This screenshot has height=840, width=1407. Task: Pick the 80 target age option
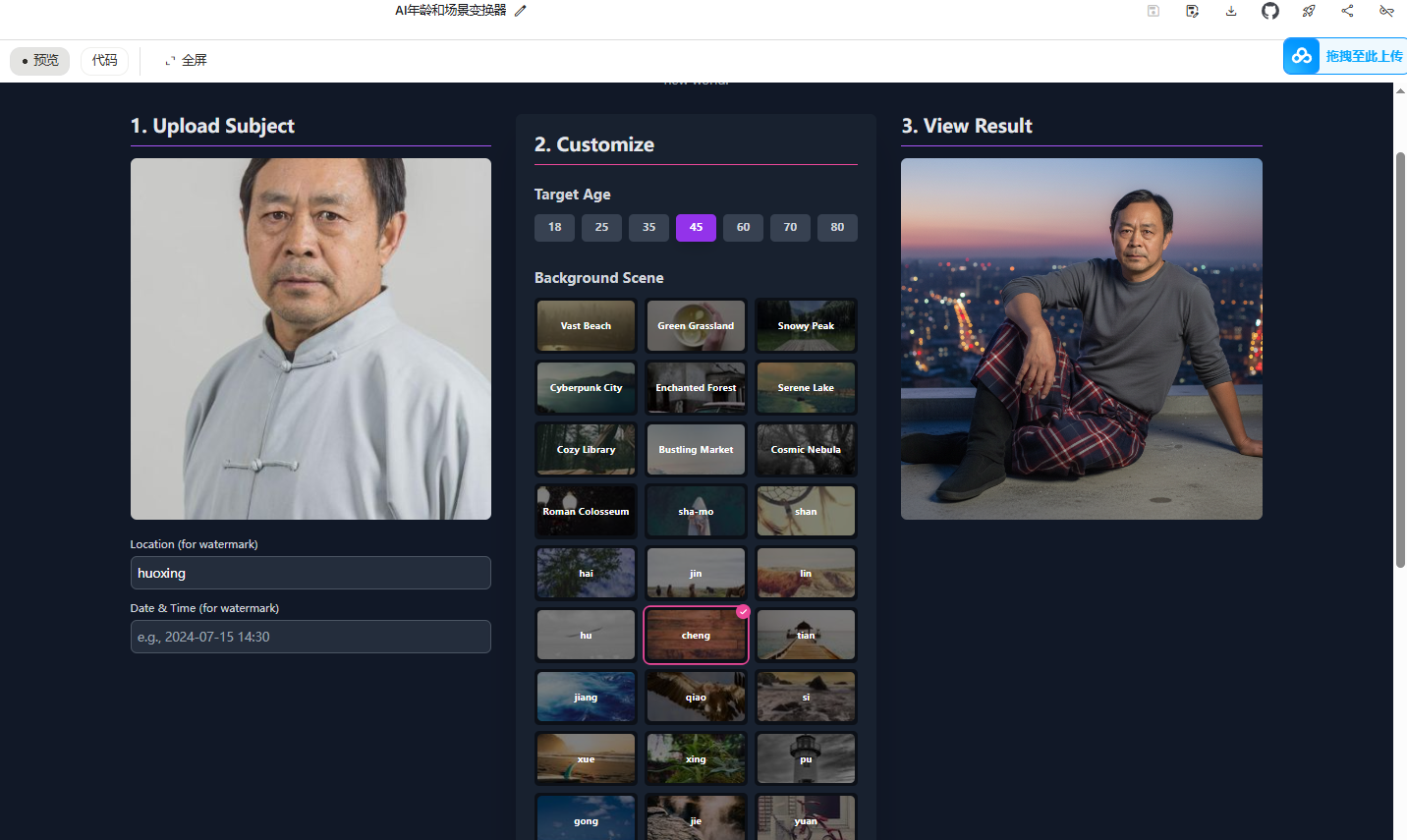[837, 227]
